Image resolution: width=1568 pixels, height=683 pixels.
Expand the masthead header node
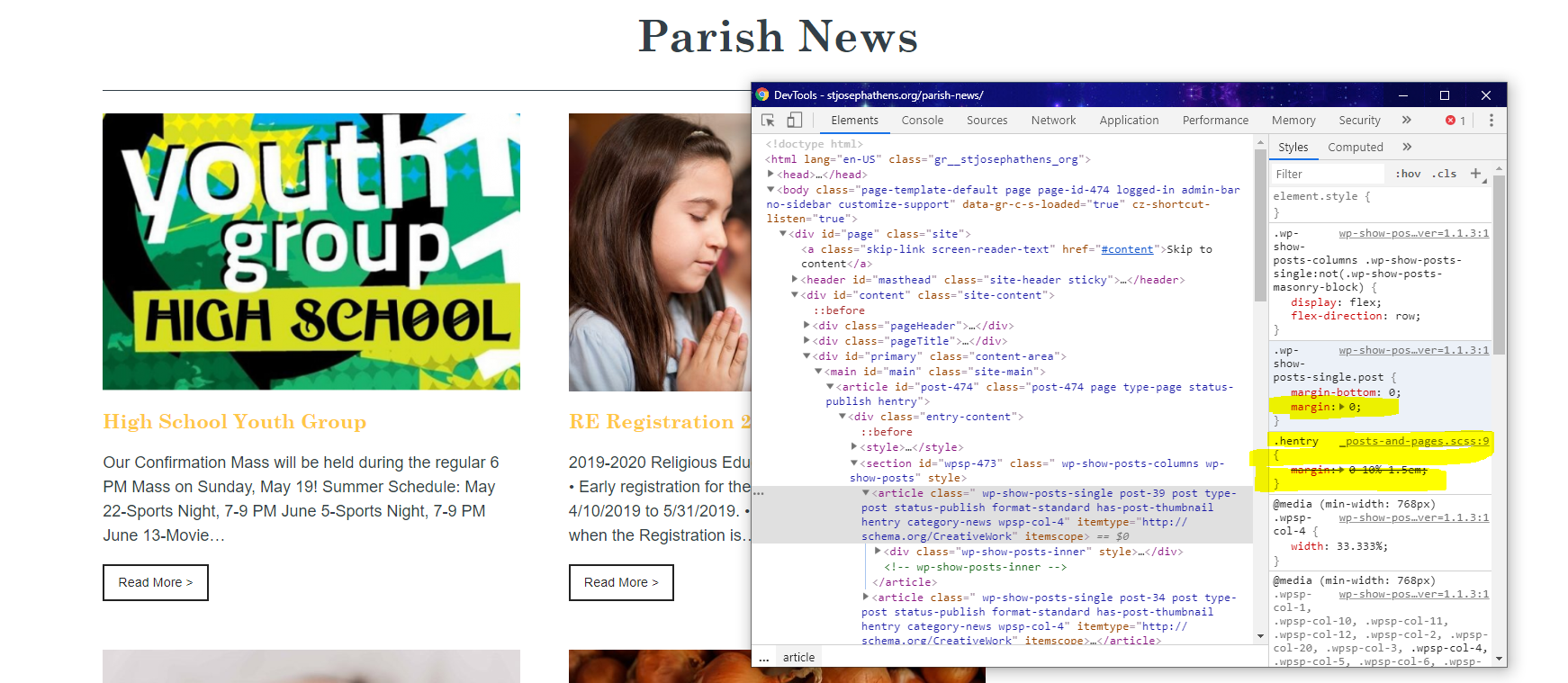point(795,280)
